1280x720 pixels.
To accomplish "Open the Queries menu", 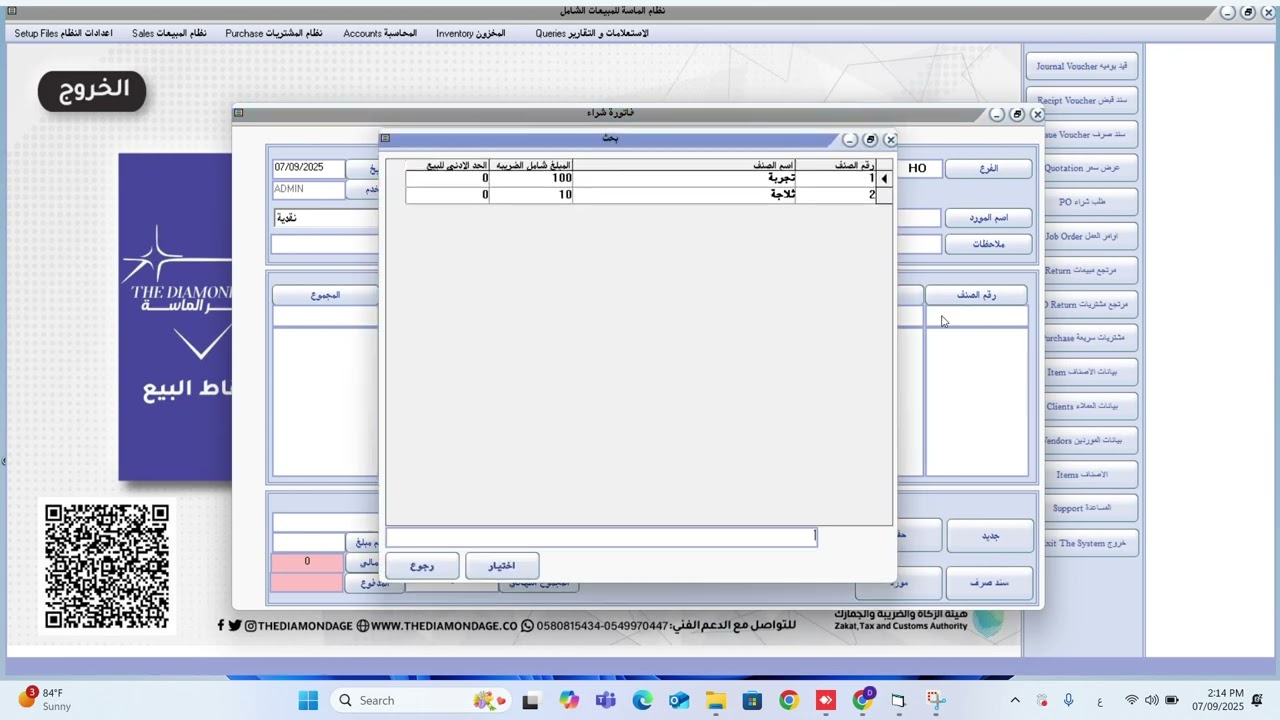I will (x=592, y=33).
